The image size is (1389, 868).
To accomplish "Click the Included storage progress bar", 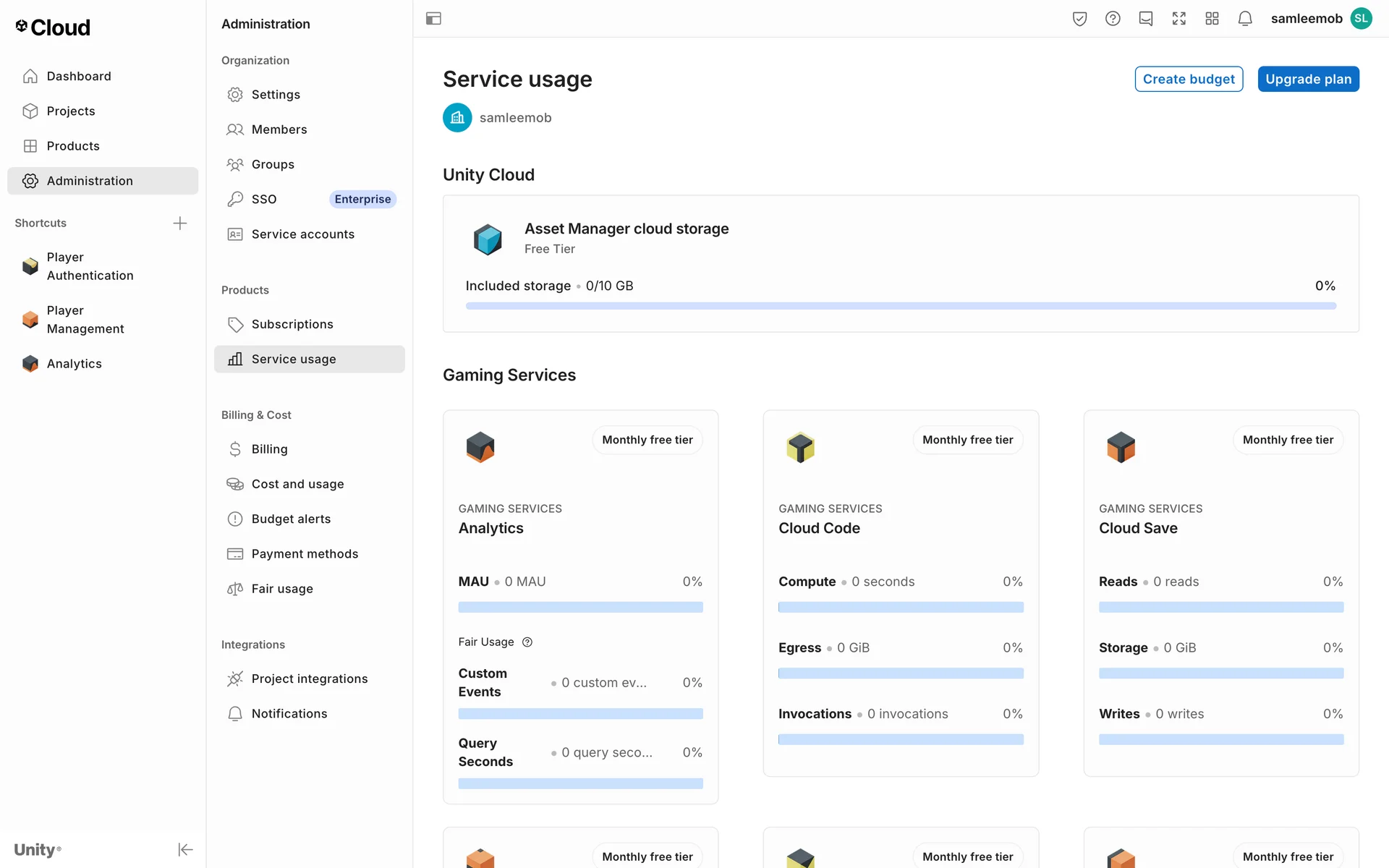I will [x=900, y=306].
